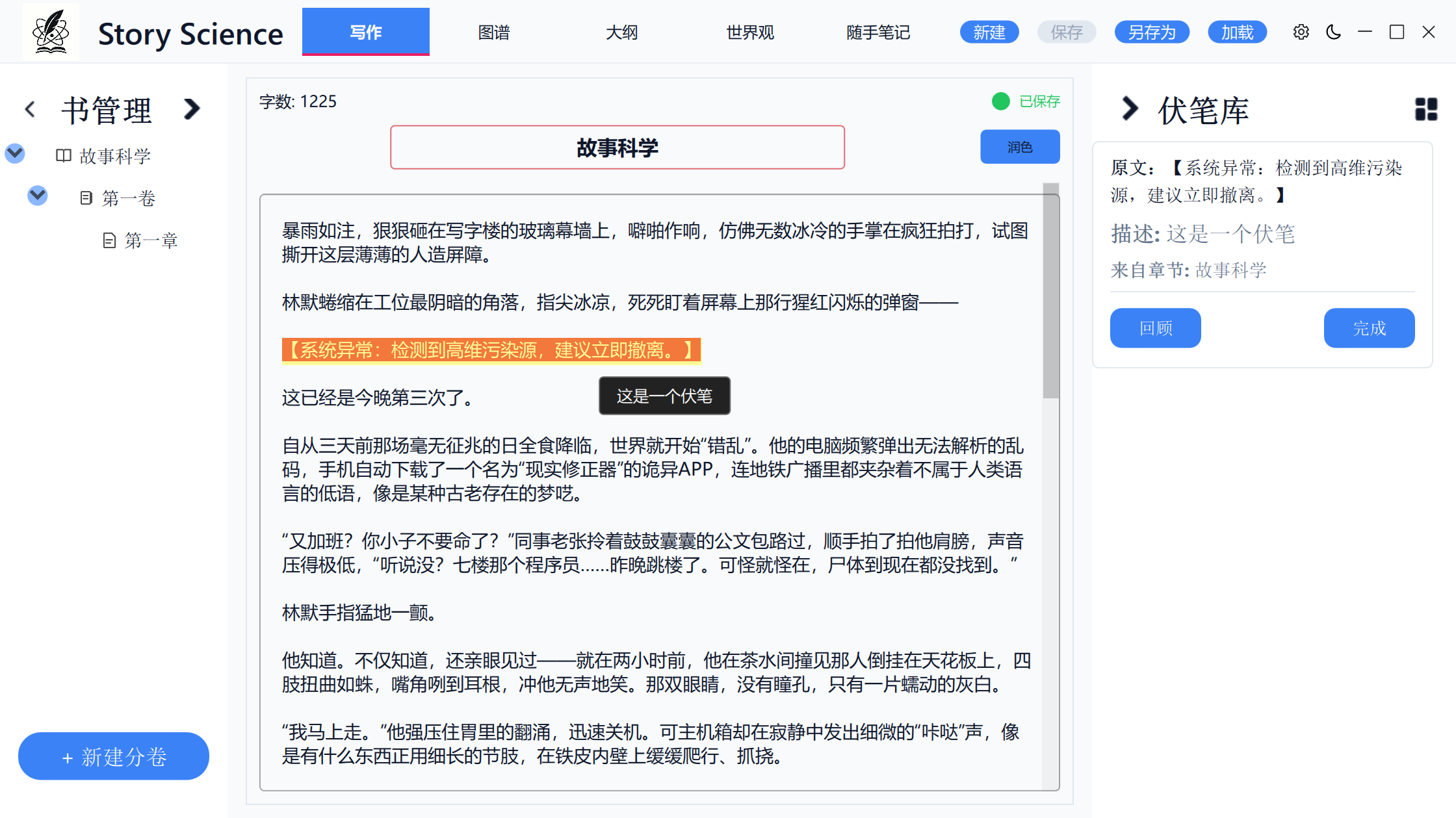Toggle dark mode moon icon
Image resolution: width=1456 pixels, height=818 pixels.
(1333, 32)
